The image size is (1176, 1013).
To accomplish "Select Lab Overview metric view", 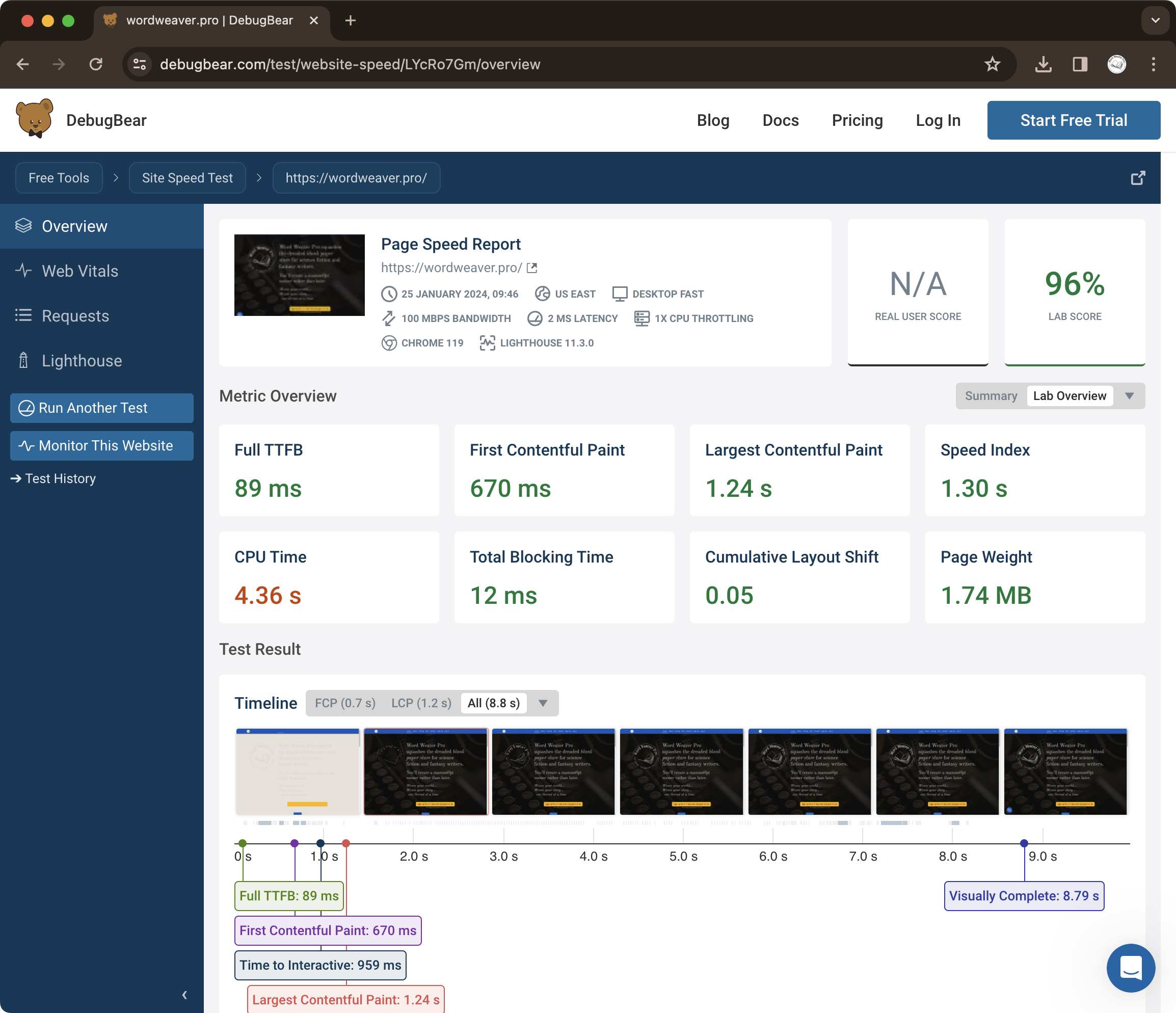I will point(1070,395).
